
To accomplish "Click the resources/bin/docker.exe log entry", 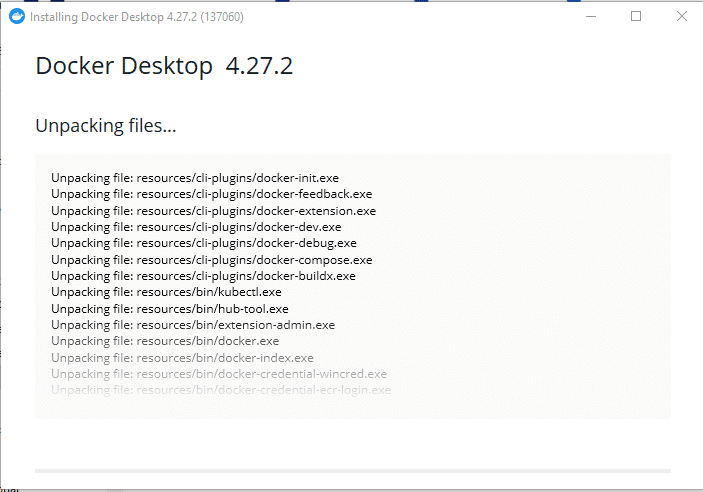I will [x=165, y=341].
